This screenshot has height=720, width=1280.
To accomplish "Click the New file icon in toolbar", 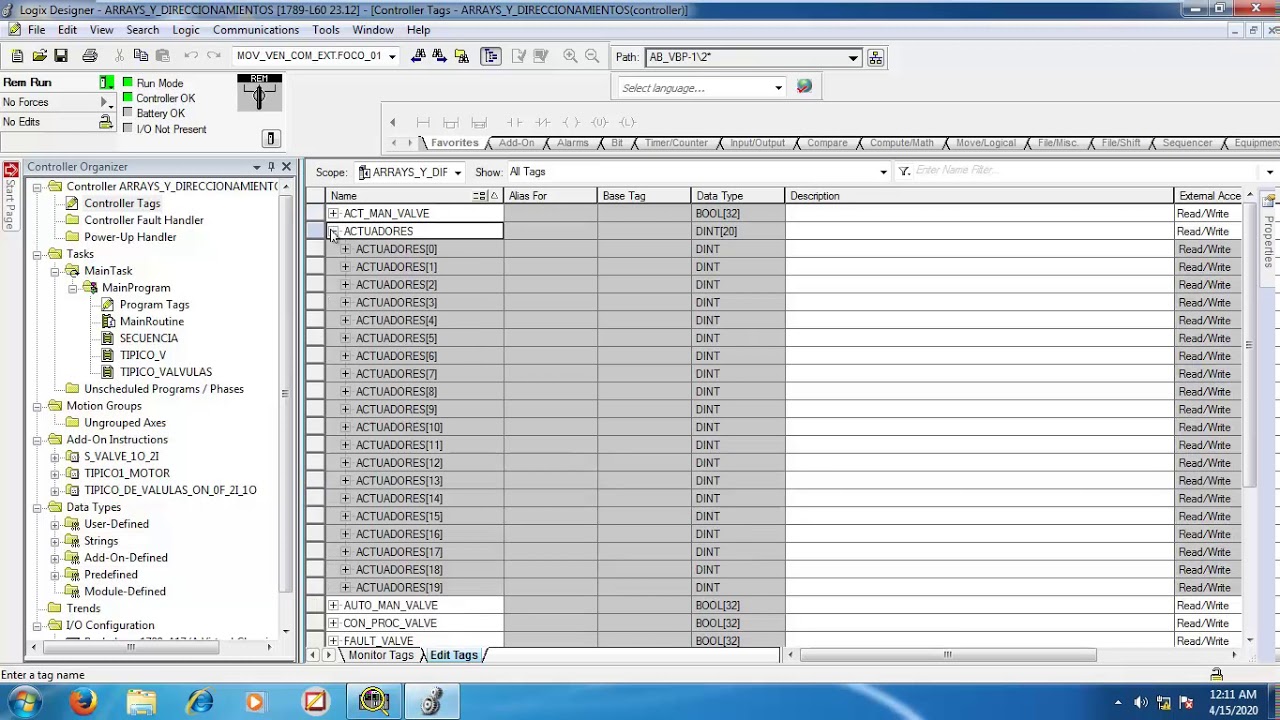I will click(17, 56).
